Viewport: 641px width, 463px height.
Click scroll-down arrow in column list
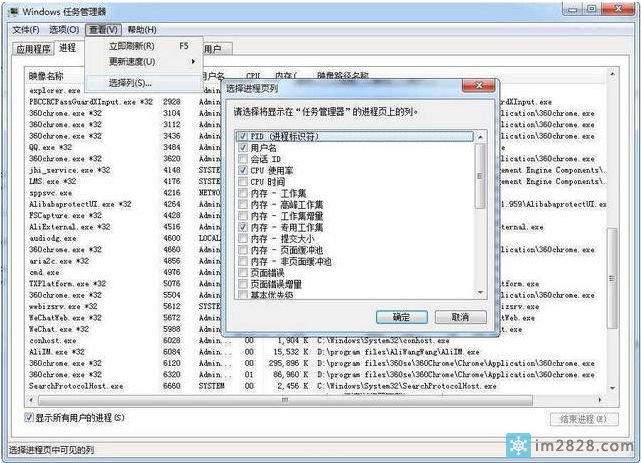click(x=480, y=291)
